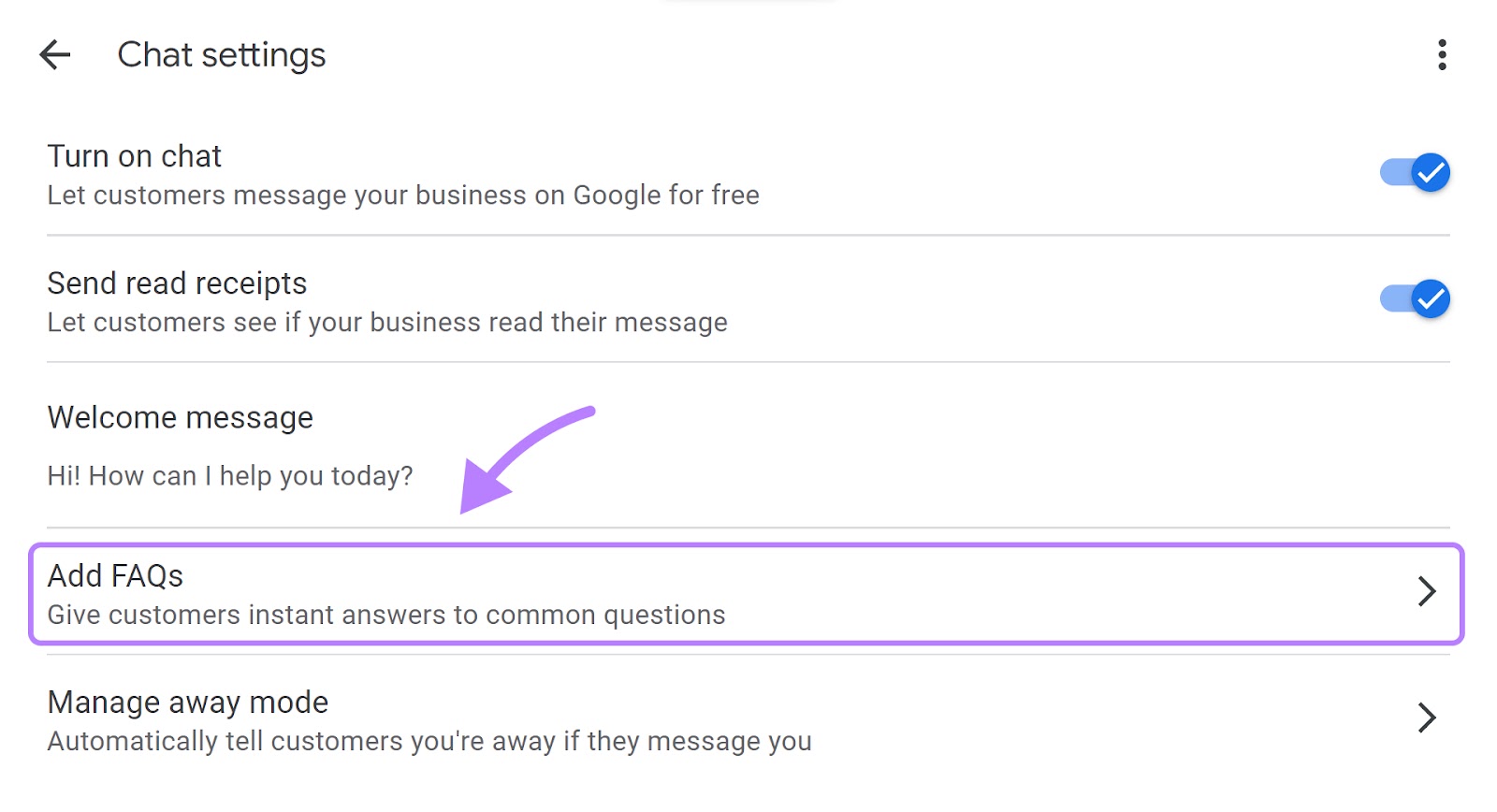Click the Chat settings header icon area
This screenshot has width=1497, height=812.
[221, 54]
